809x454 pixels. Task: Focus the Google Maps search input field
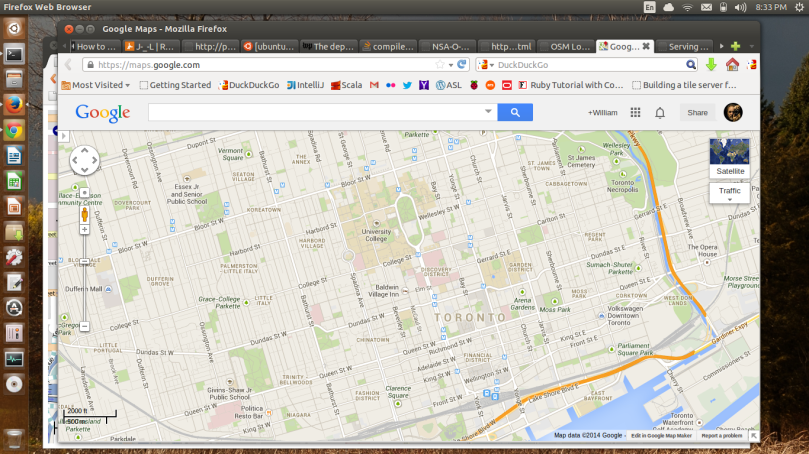point(316,112)
